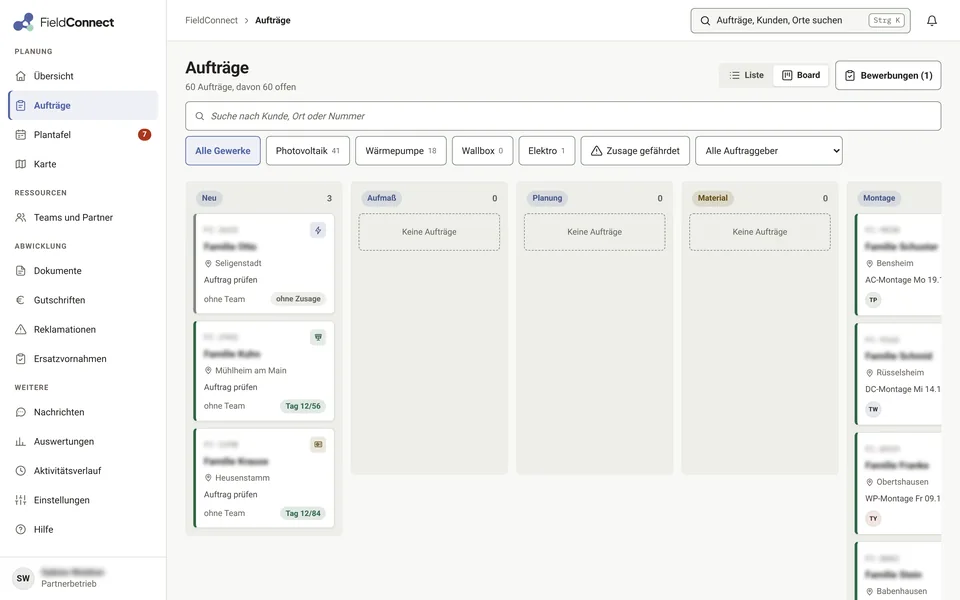Switch to Board view
The height and width of the screenshot is (600, 960).
[x=801, y=75]
